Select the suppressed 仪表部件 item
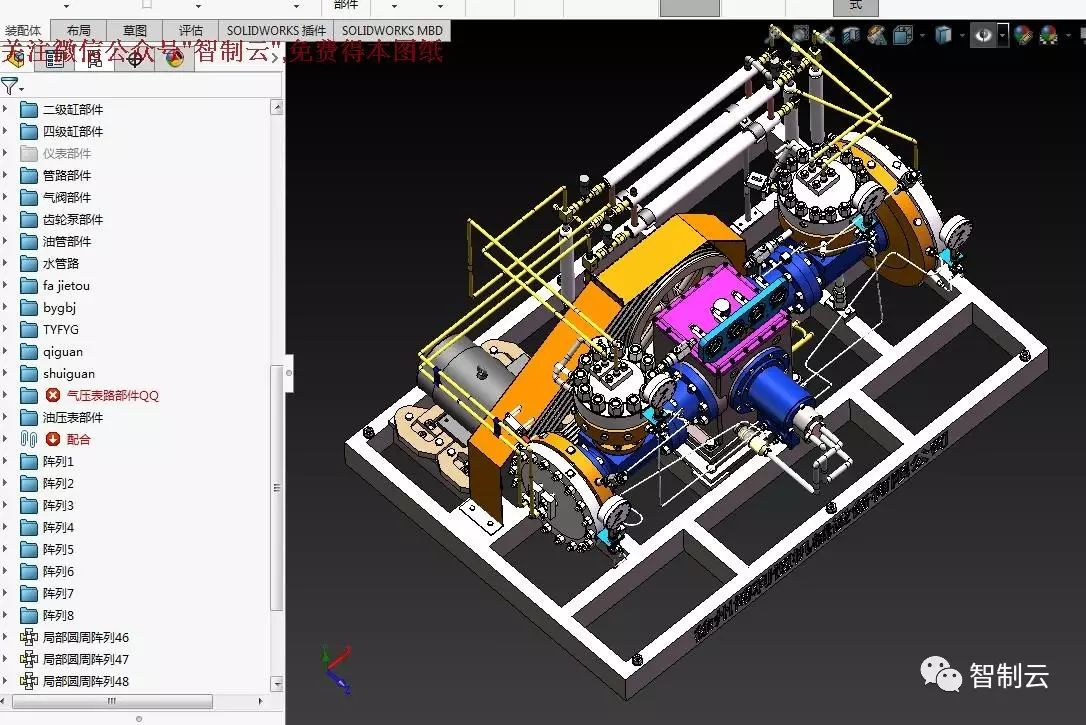1086x725 pixels. tap(66, 153)
